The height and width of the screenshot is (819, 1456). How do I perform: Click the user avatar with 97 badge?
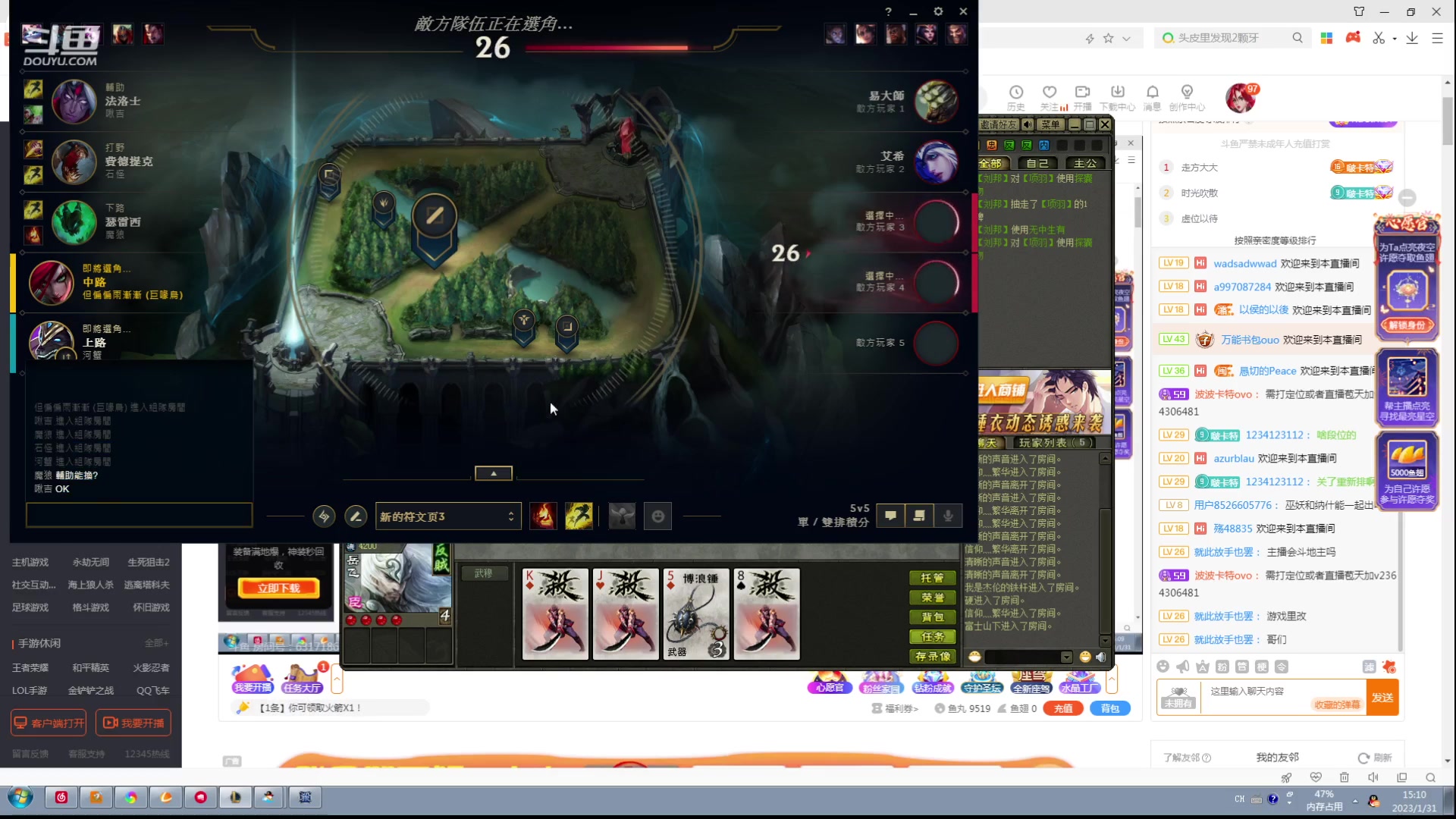1241,98
